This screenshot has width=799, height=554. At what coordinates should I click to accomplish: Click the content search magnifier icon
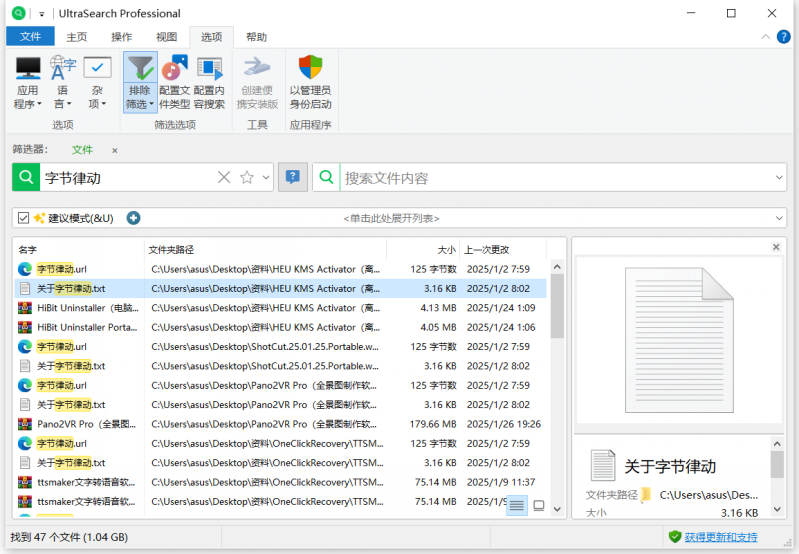point(326,177)
